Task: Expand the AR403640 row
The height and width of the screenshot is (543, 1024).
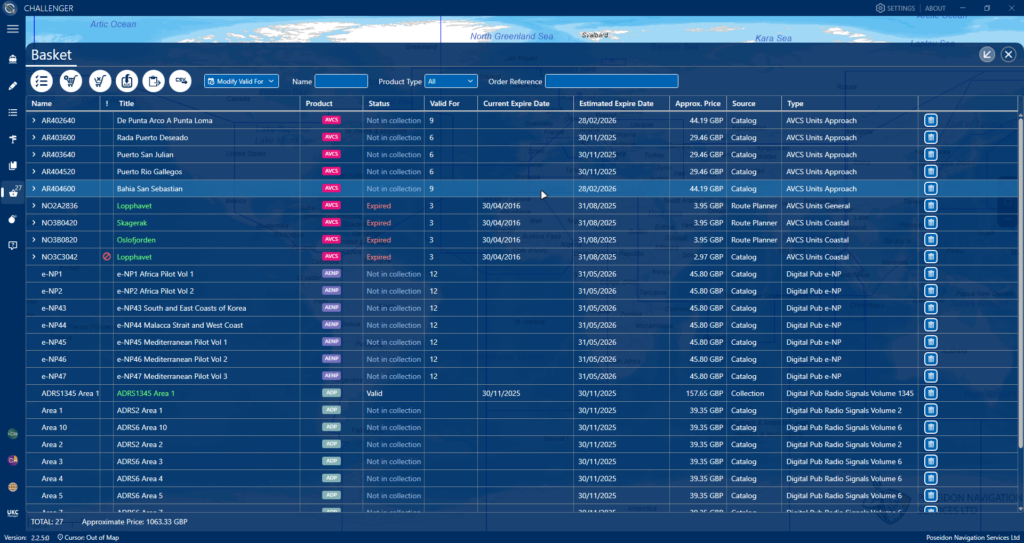Action: (34, 154)
